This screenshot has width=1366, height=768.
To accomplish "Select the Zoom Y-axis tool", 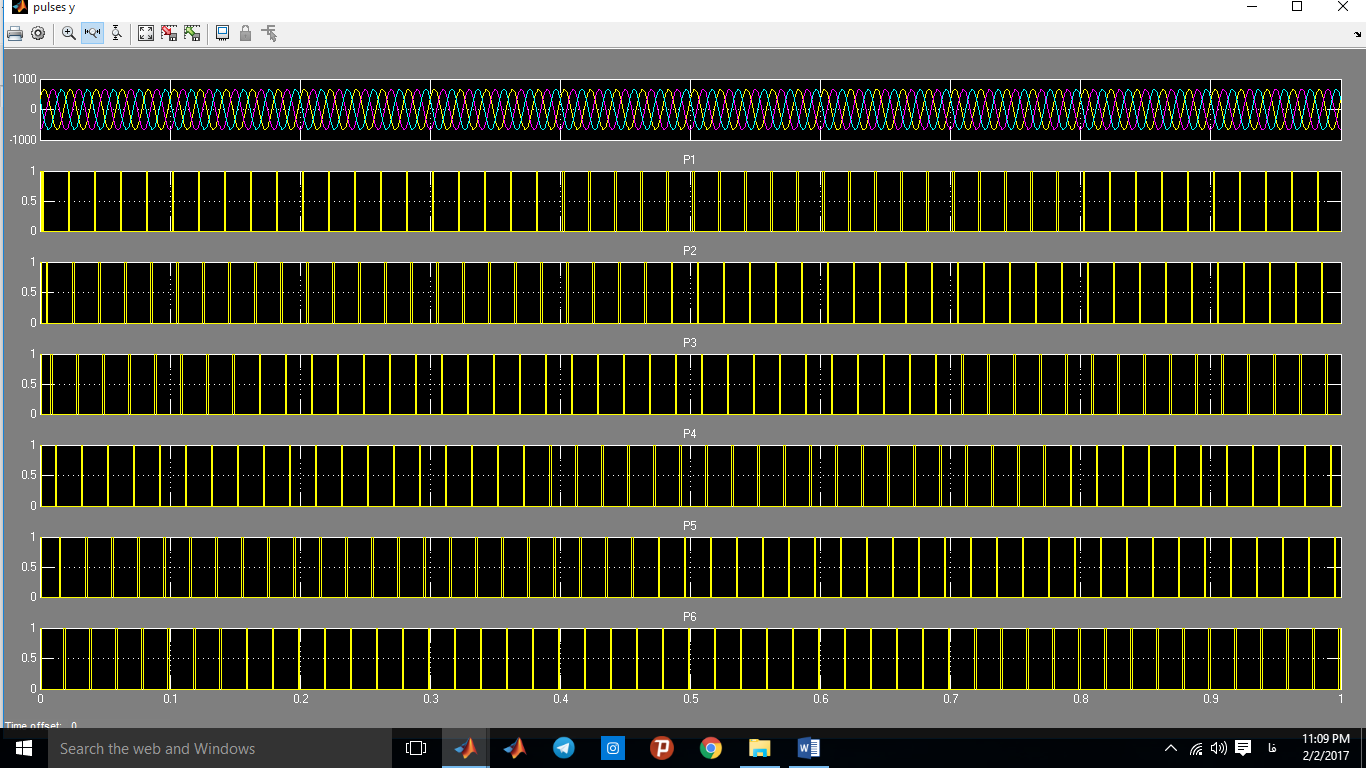I will coord(116,33).
